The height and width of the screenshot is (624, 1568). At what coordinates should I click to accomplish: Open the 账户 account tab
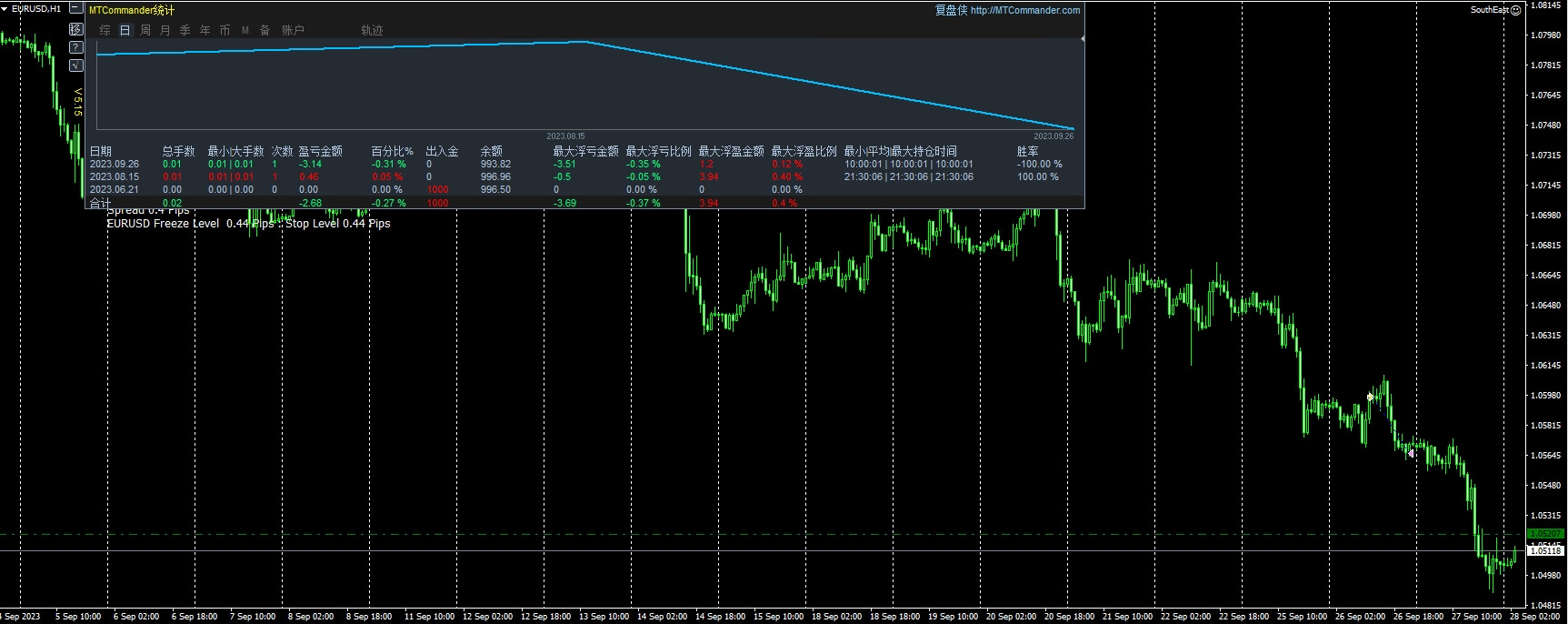click(294, 30)
